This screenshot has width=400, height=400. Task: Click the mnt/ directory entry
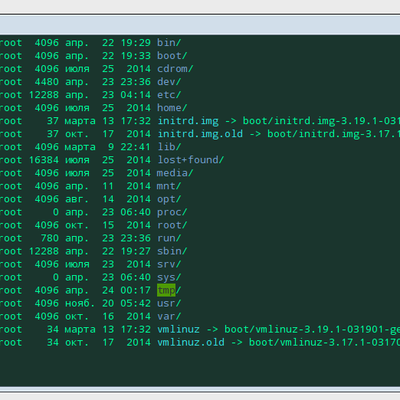click(169, 186)
